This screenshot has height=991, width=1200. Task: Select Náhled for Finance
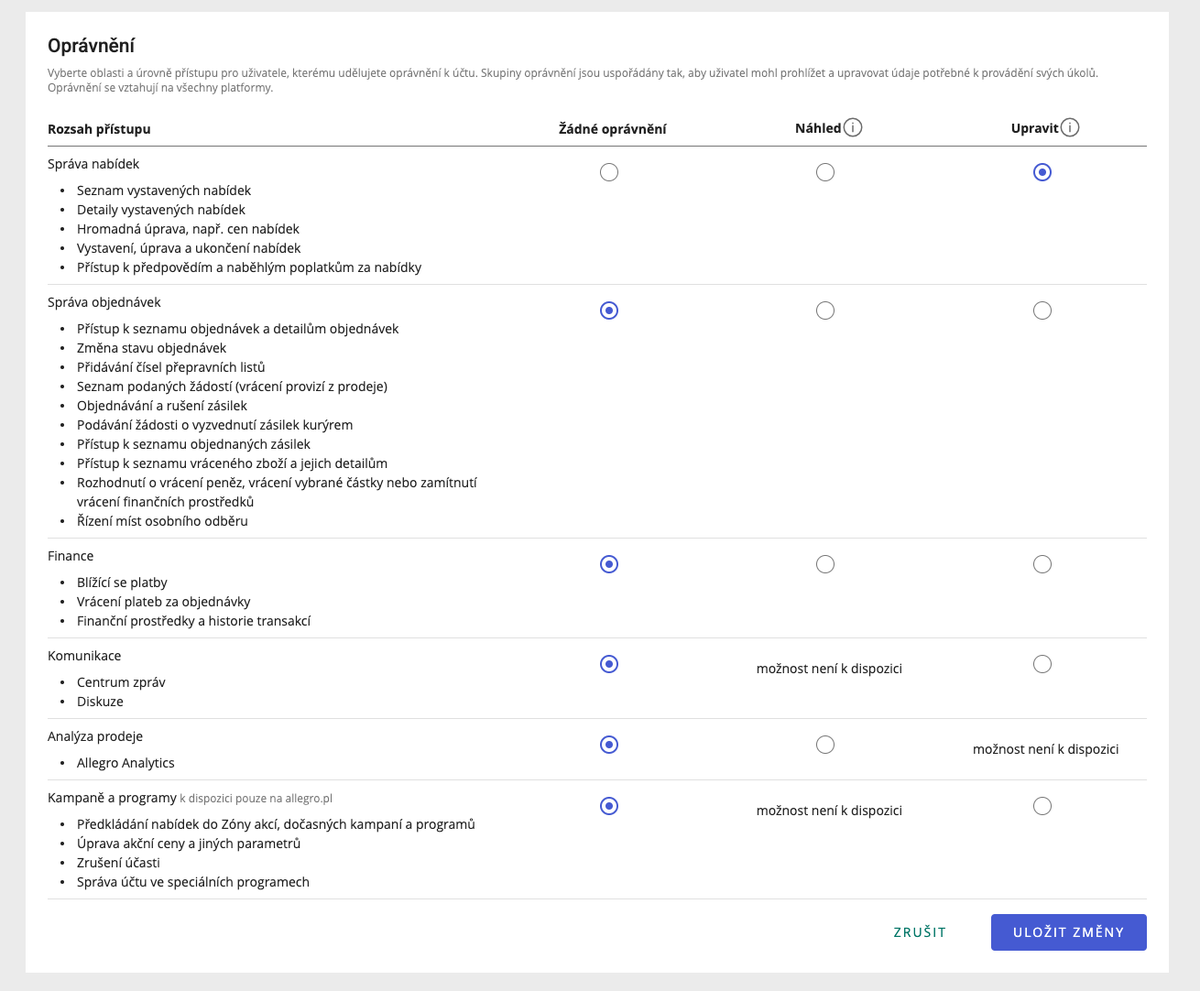pyautogui.click(x=825, y=565)
